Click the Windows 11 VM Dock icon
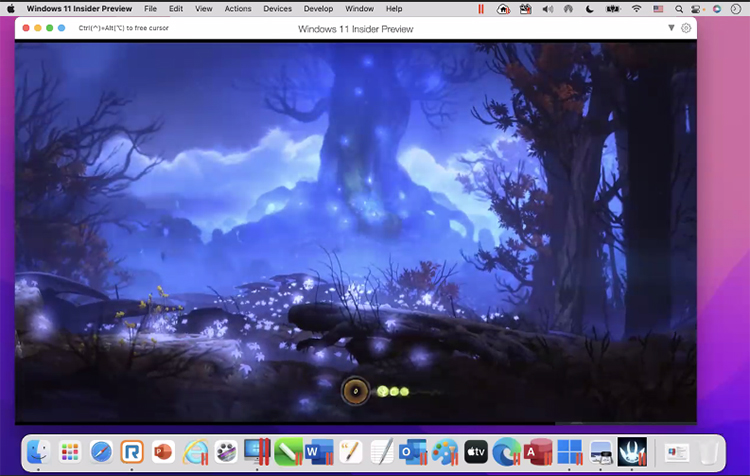The width and height of the screenshot is (750, 476). (x=570, y=452)
